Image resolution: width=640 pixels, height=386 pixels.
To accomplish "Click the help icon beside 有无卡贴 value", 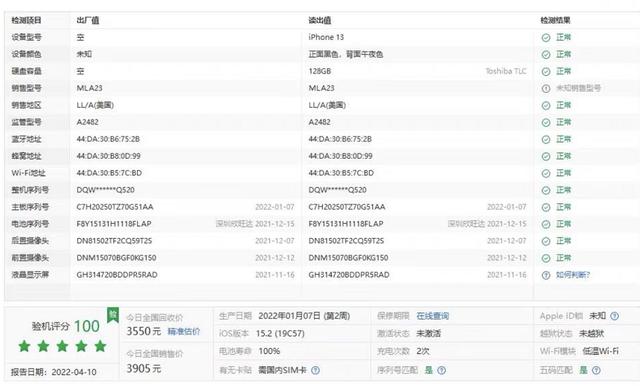I will (x=316, y=370).
